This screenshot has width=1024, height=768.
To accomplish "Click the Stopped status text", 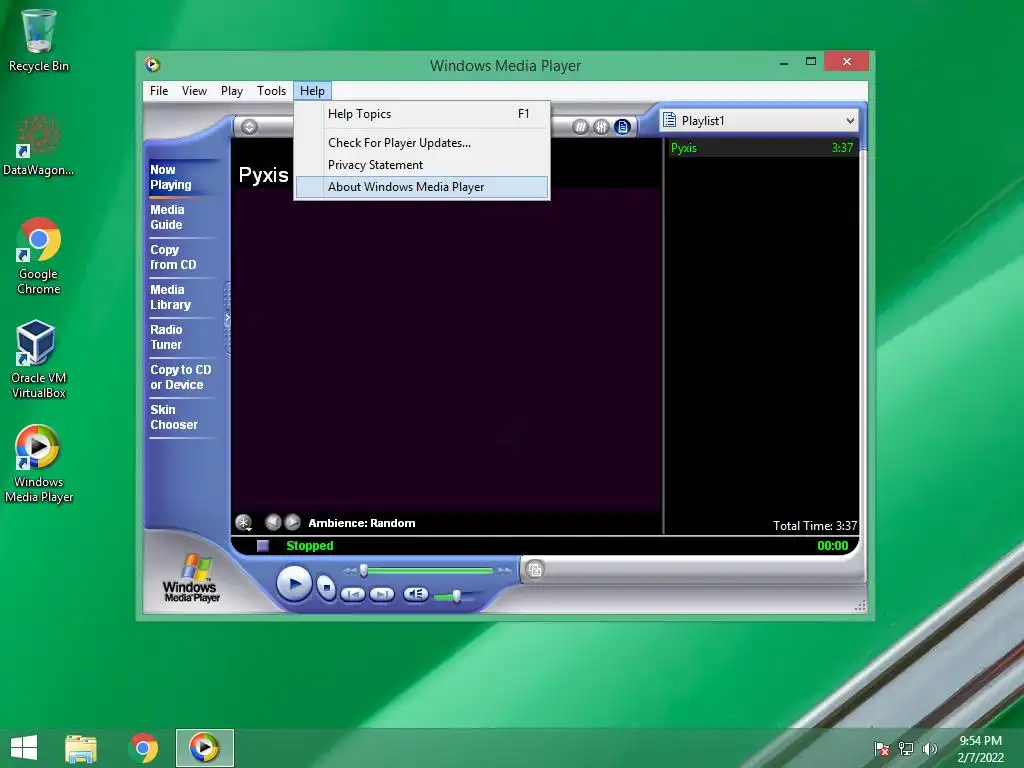I will (310, 545).
